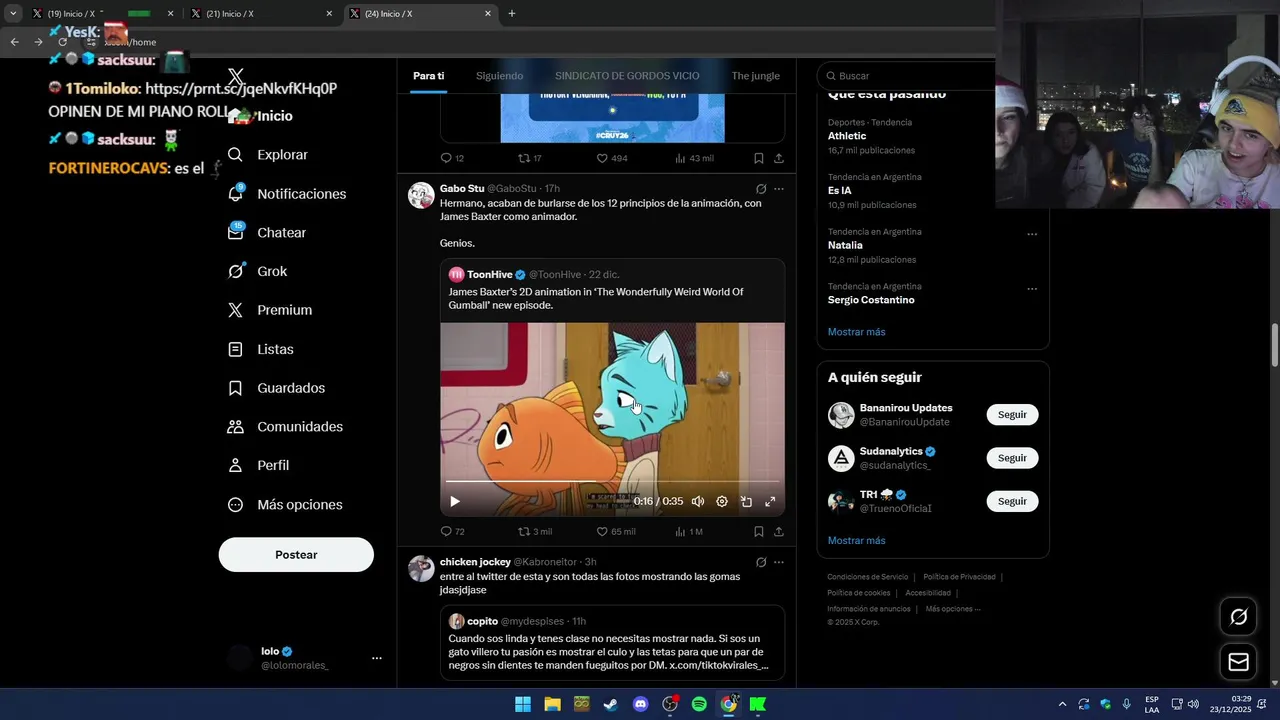Screen dimensions: 1280x720
Task: Like Gabo Stu post (65 mil)
Action: coord(615,531)
